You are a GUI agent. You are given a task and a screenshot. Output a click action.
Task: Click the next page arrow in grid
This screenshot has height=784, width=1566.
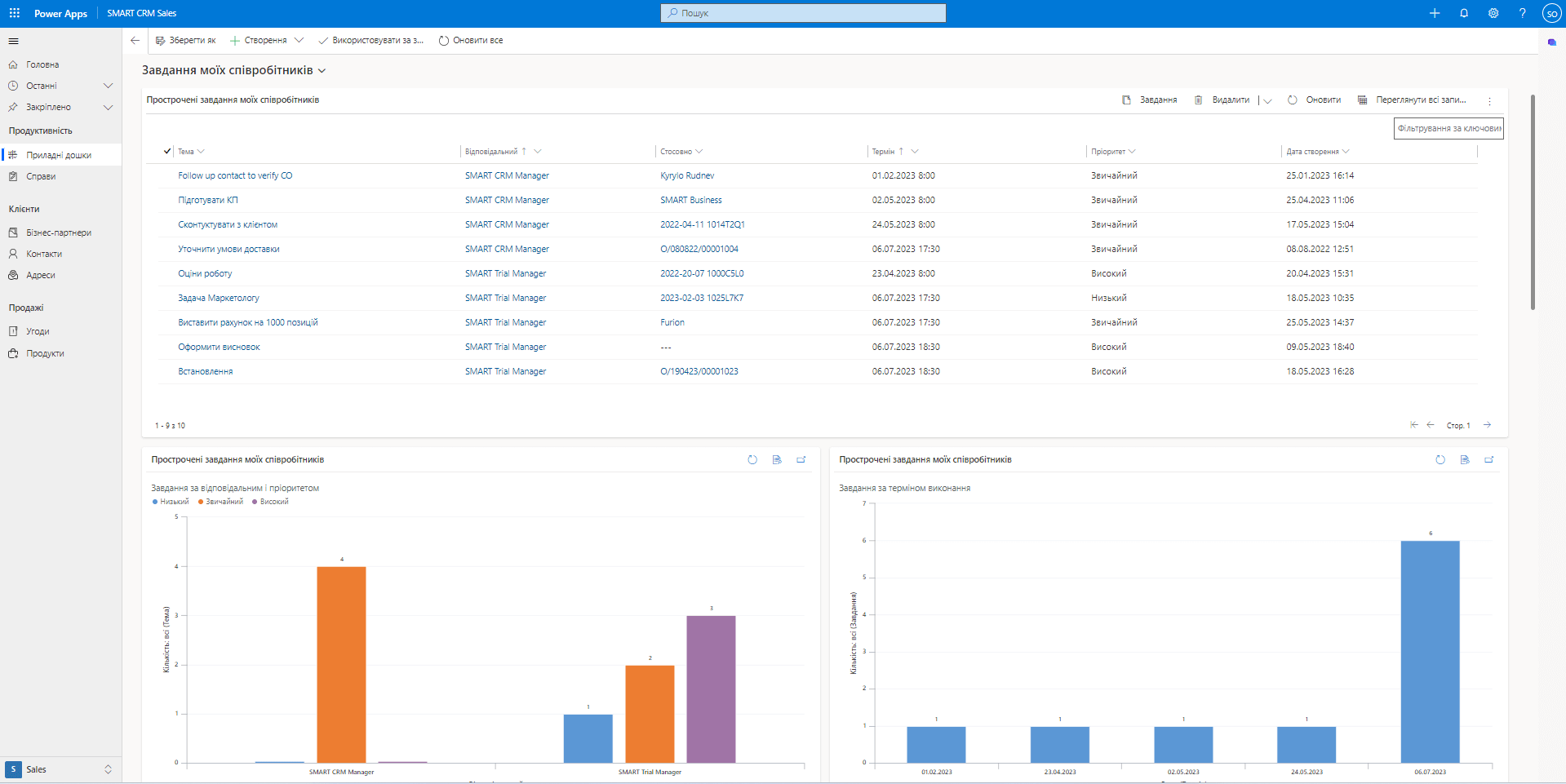point(1488,425)
